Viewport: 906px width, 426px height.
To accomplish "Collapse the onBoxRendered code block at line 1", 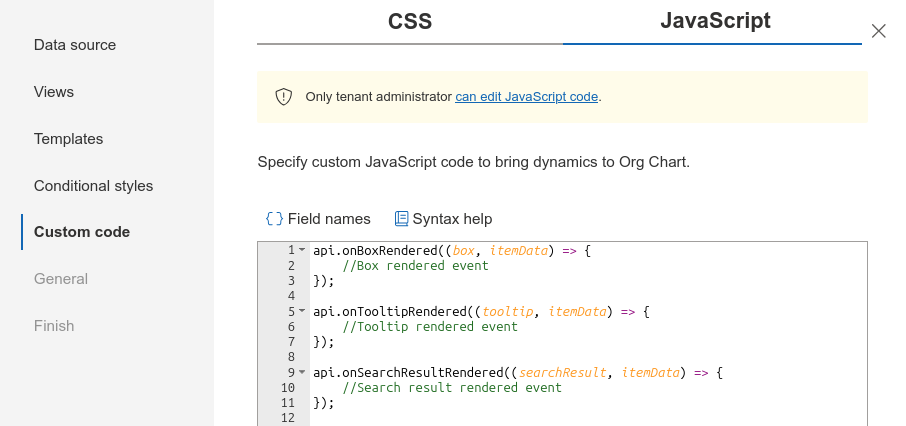I will (302, 250).
